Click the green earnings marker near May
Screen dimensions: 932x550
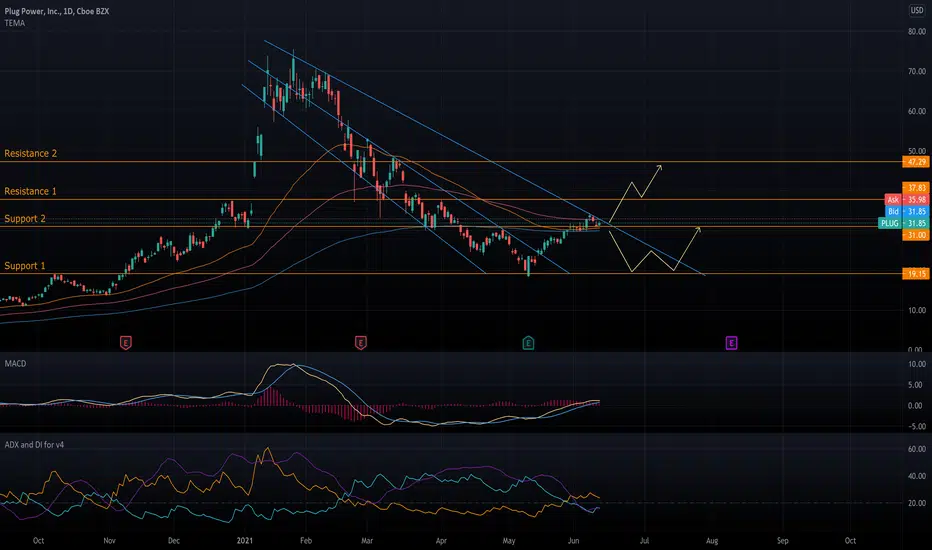(x=528, y=342)
